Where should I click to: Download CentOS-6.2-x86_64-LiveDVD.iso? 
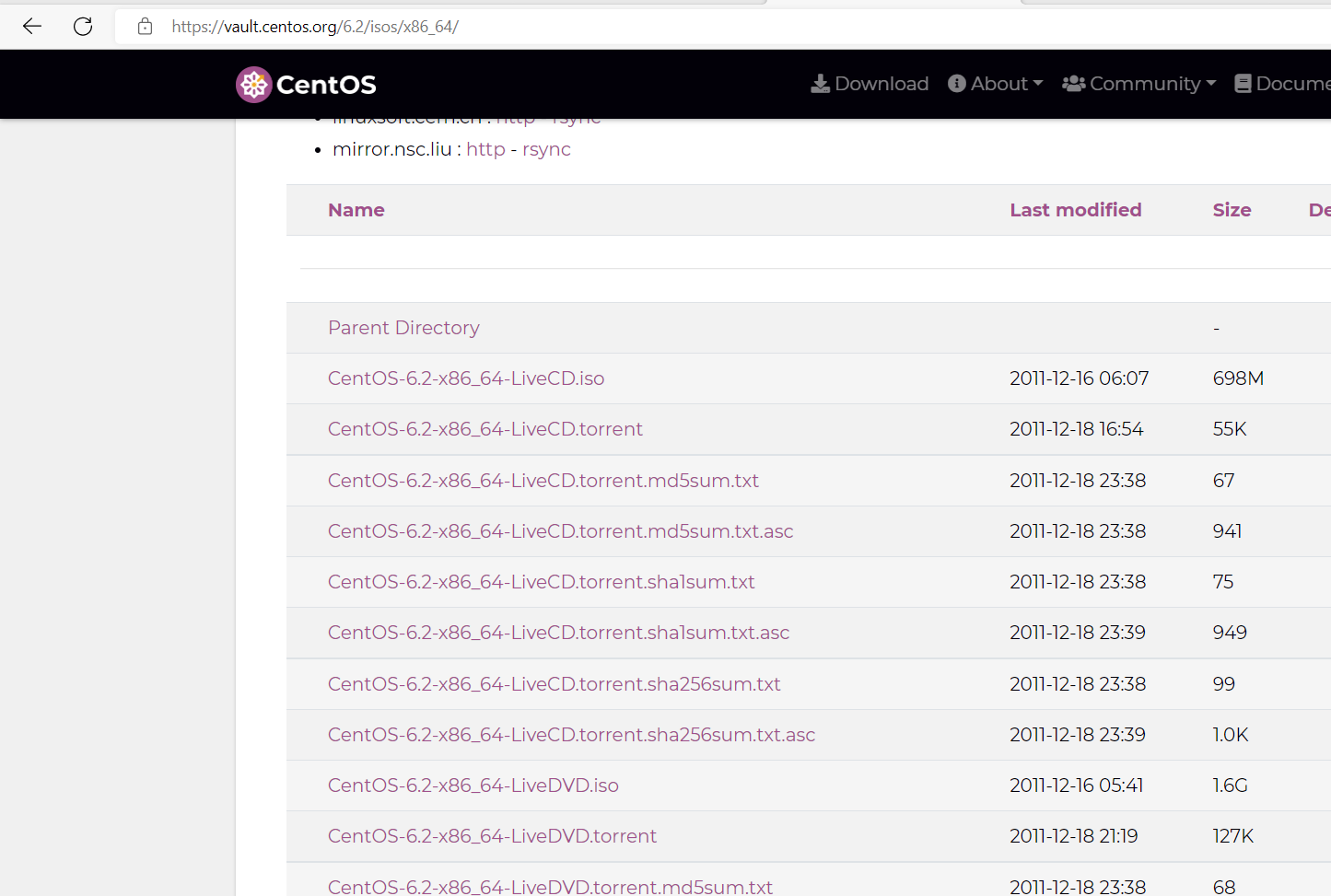pos(473,785)
